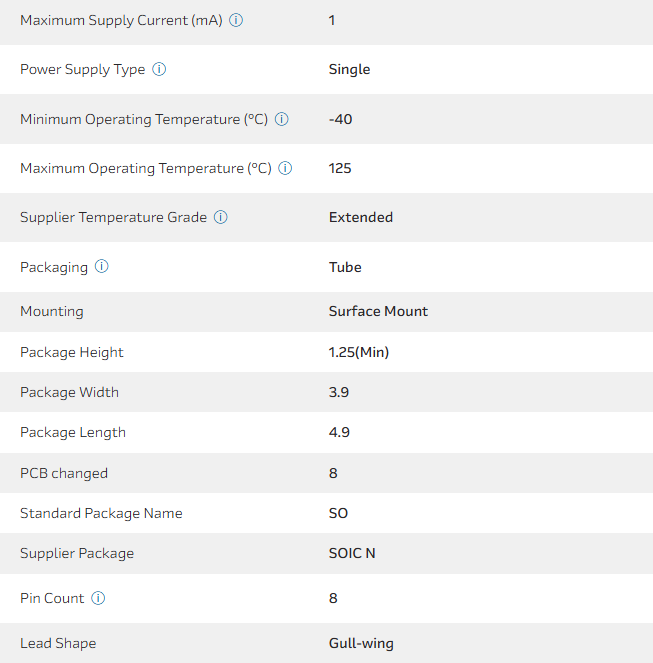Select the '-40' minimum temperature value
The height and width of the screenshot is (663, 653).
[340, 119]
